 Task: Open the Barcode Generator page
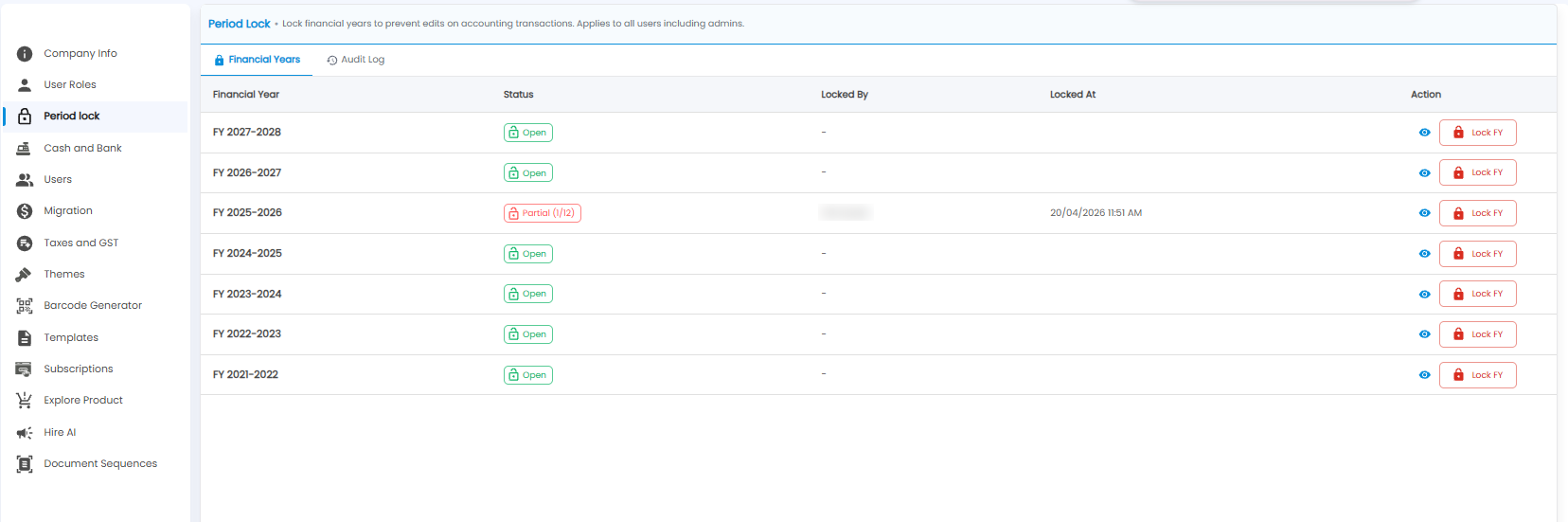93,306
